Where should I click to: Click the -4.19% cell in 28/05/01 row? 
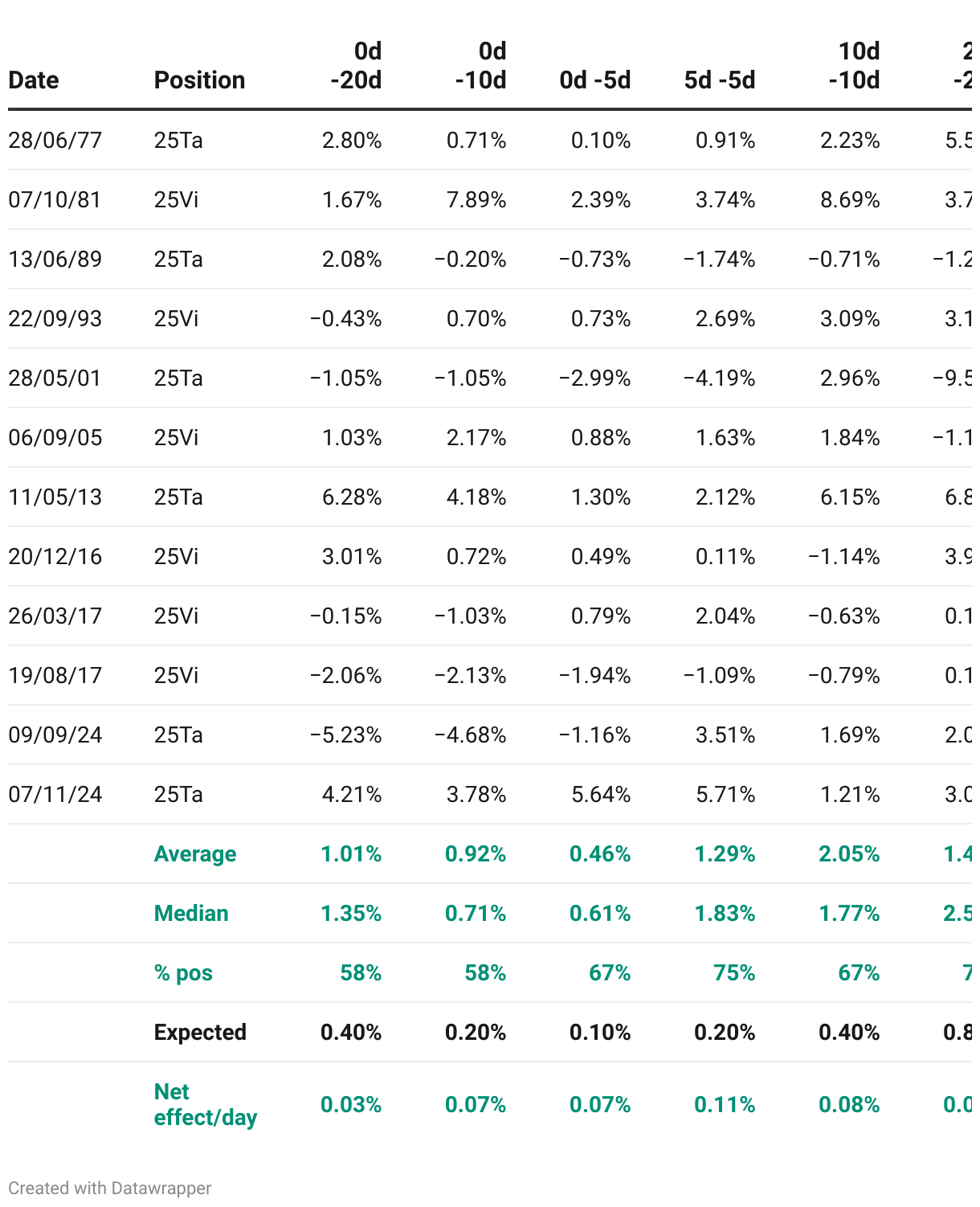720,378
